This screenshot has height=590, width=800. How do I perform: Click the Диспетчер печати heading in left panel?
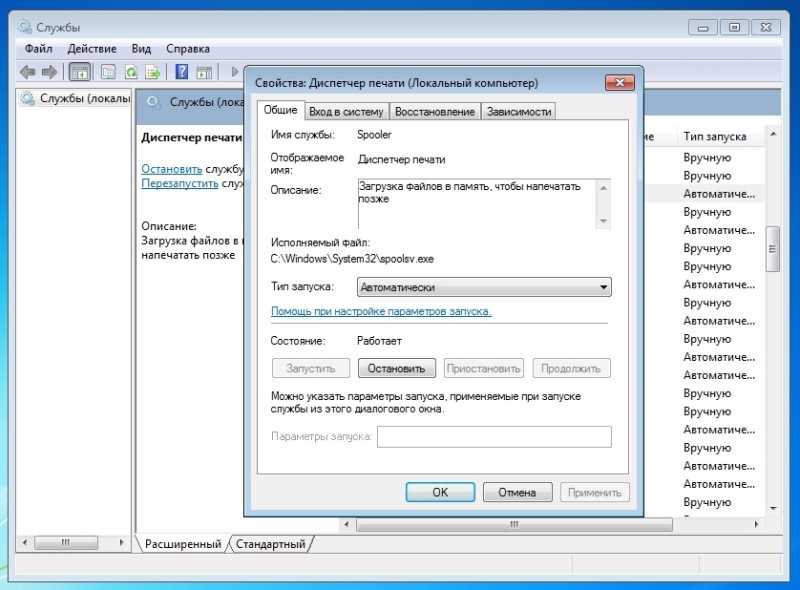(191, 137)
